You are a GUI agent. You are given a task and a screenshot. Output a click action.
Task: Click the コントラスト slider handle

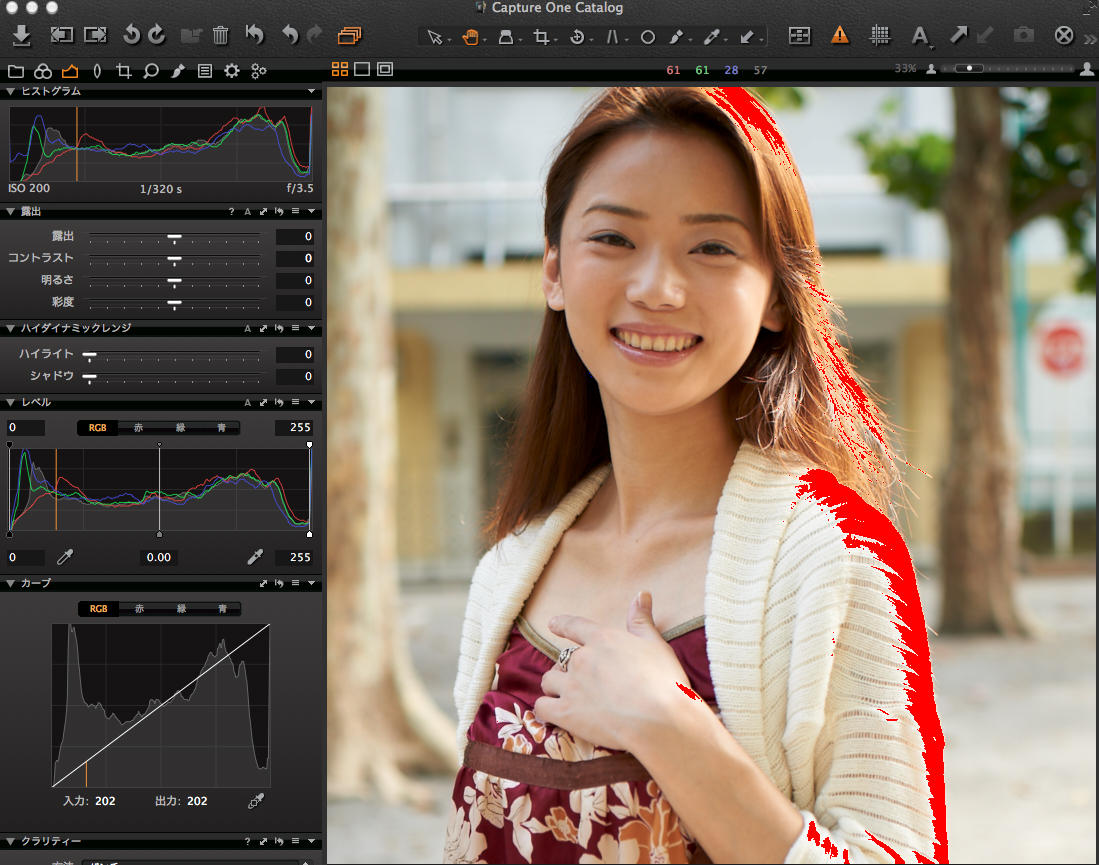pyautogui.click(x=174, y=259)
